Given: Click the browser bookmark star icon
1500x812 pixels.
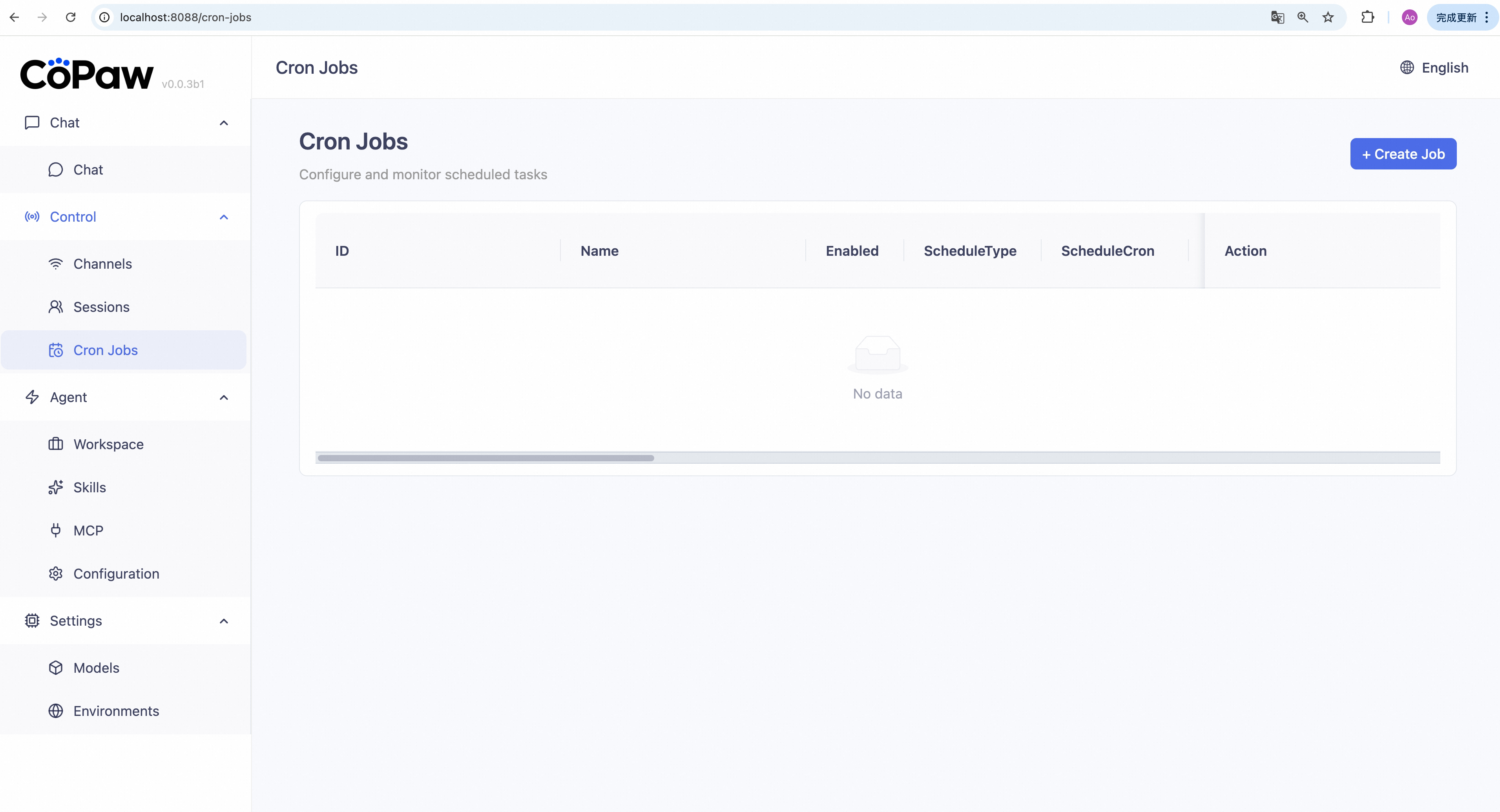Looking at the screenshot, I should click(1328, 17).
